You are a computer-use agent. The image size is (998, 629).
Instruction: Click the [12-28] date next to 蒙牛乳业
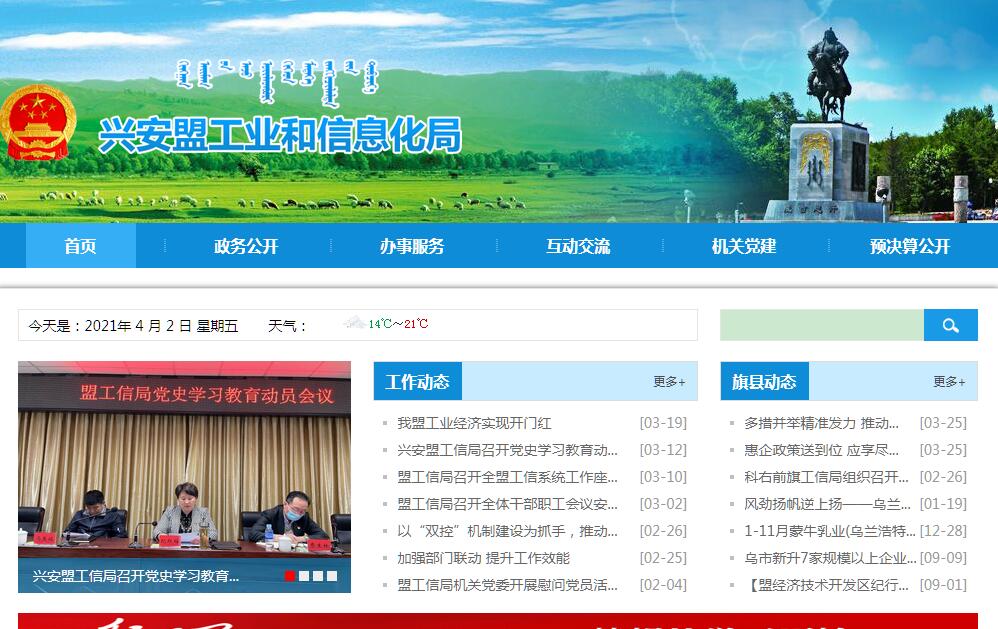[943, 531]
